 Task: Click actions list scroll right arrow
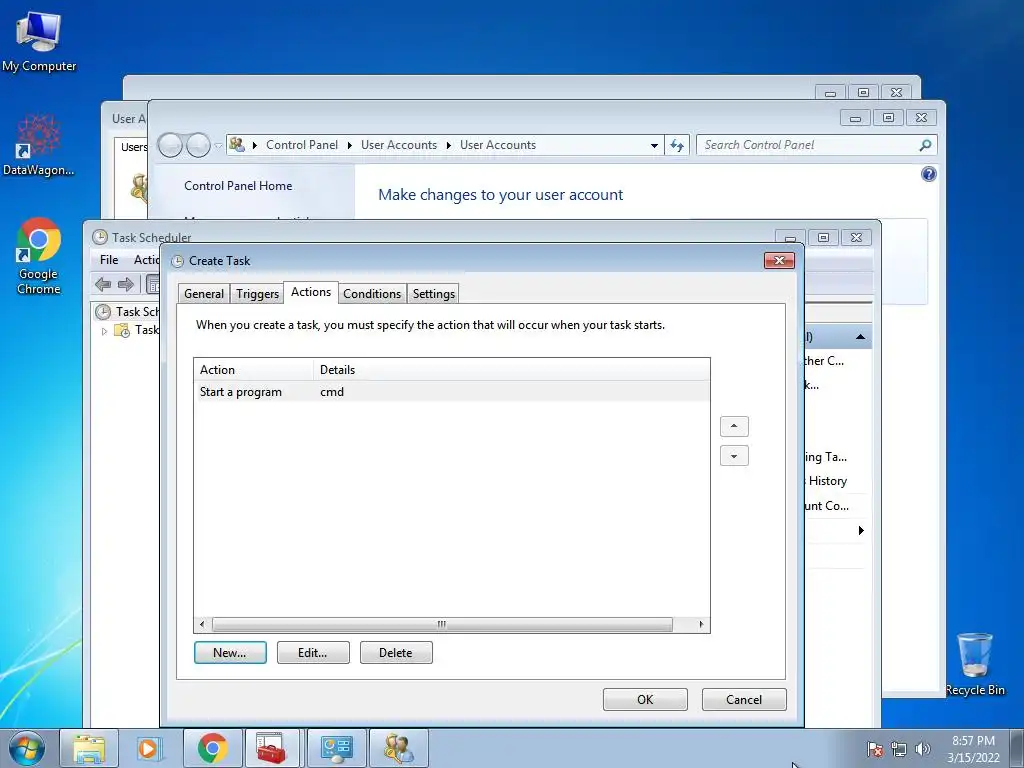(x=701, y=624)
